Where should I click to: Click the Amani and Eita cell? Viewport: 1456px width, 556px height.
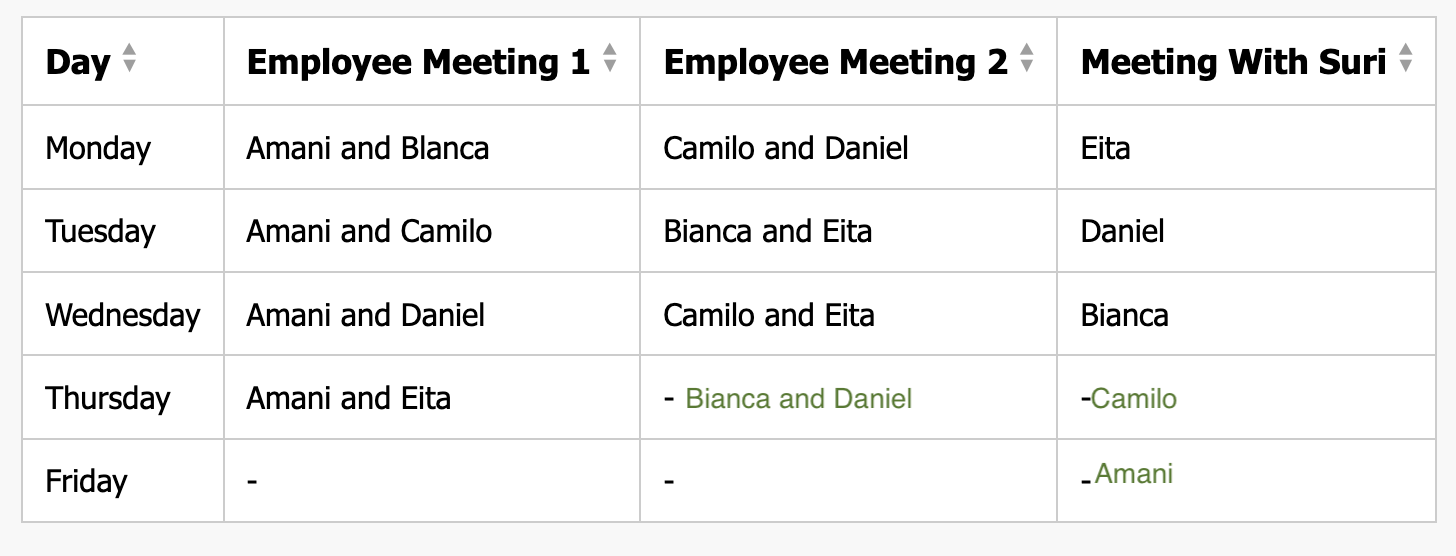348,399
